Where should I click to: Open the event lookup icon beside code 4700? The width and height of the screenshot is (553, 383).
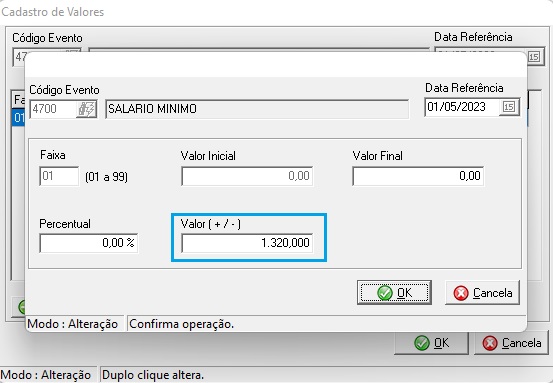tap(86, 109)
